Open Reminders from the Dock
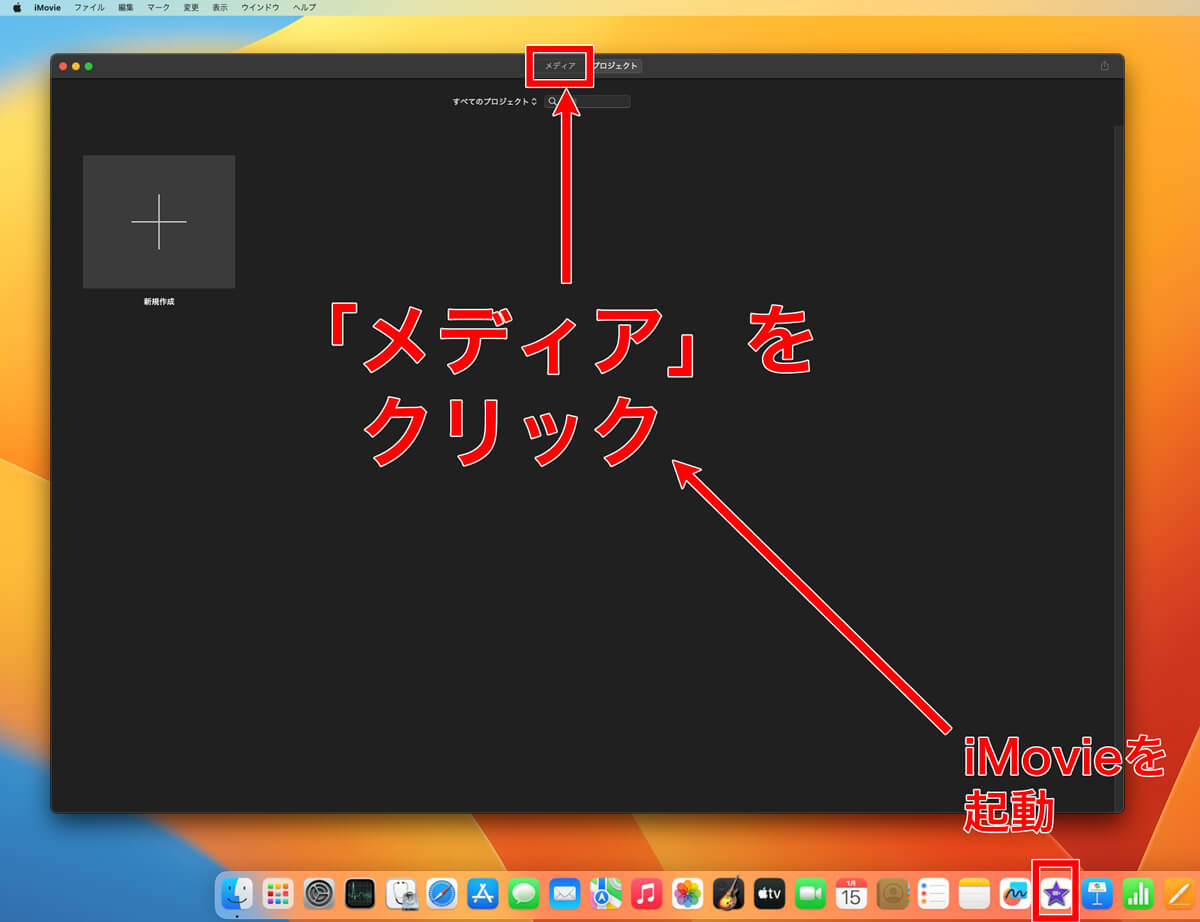Viewport: 1200px width, 922px height. 934,892
